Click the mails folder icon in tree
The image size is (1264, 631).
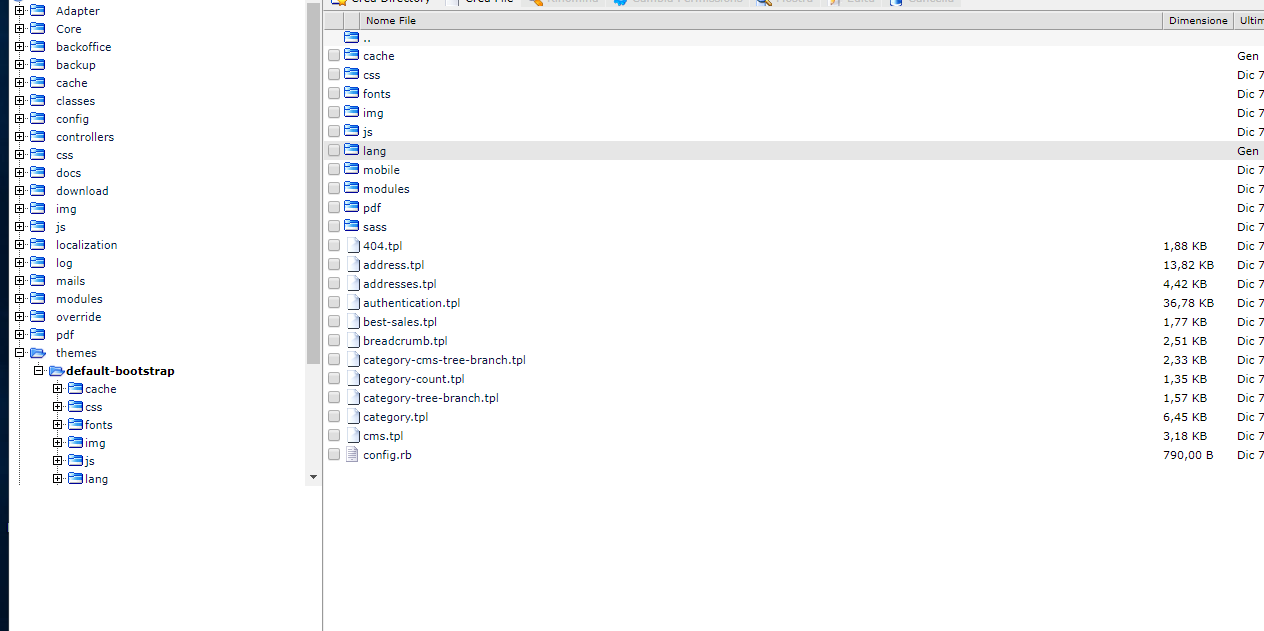[38, 280]
